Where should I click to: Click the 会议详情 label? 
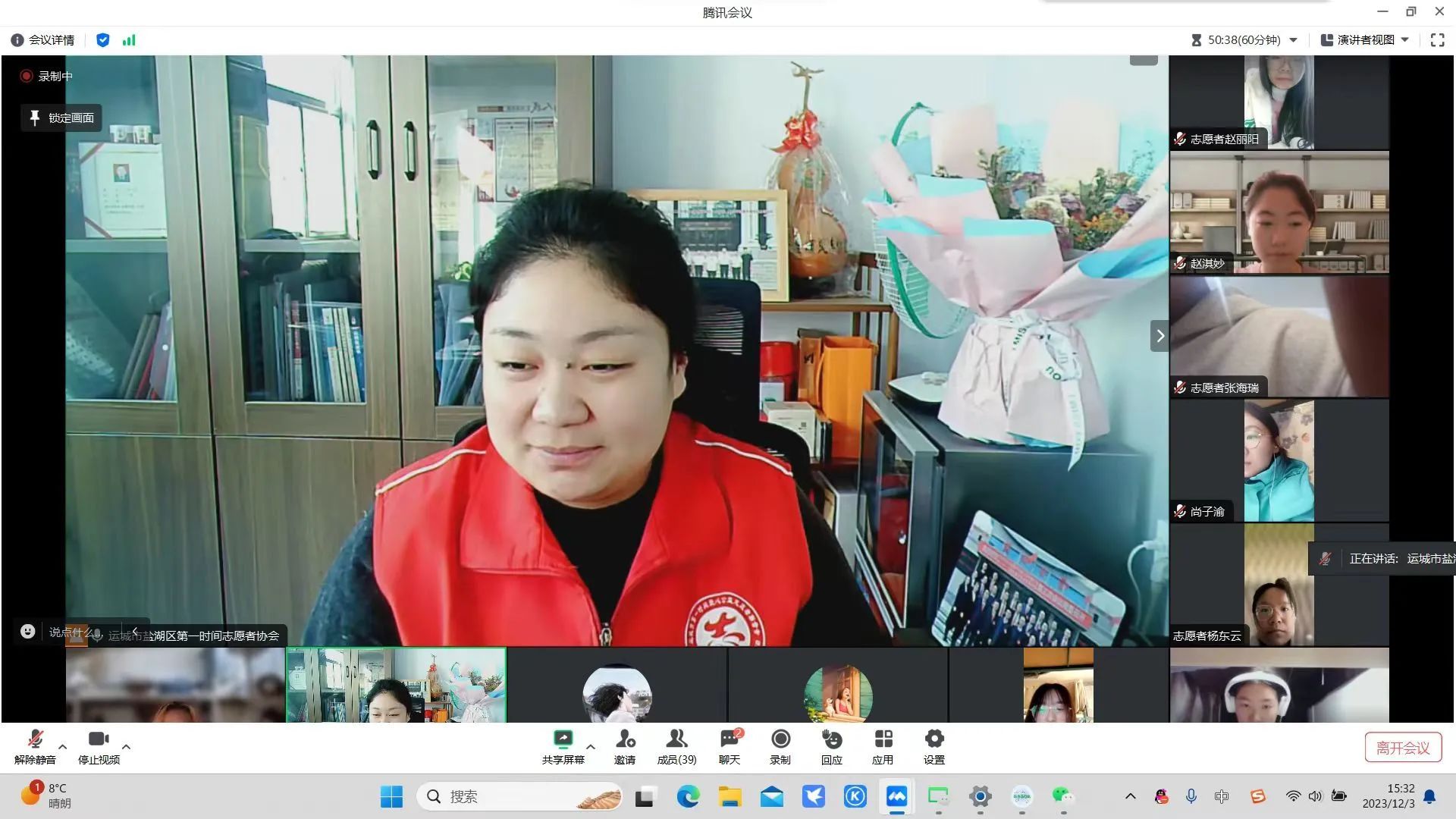(x=52, y=40)
